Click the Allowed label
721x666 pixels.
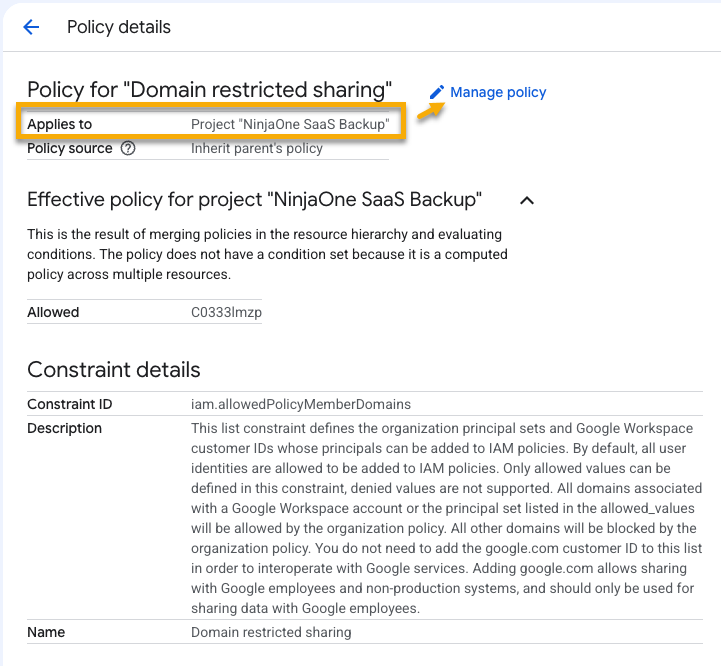click(x=53, y=312)
